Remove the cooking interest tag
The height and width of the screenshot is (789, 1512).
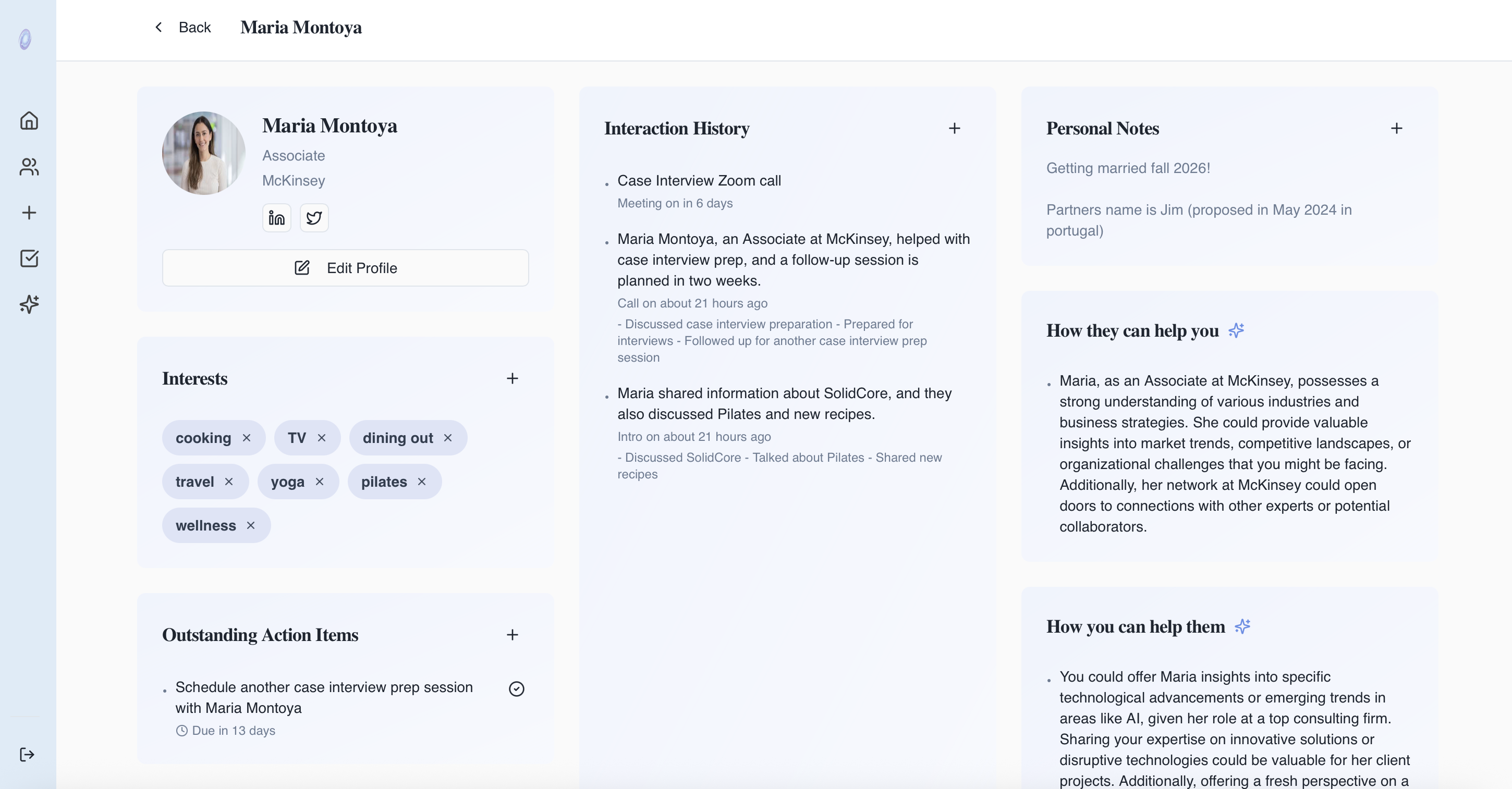pos(247,438)
